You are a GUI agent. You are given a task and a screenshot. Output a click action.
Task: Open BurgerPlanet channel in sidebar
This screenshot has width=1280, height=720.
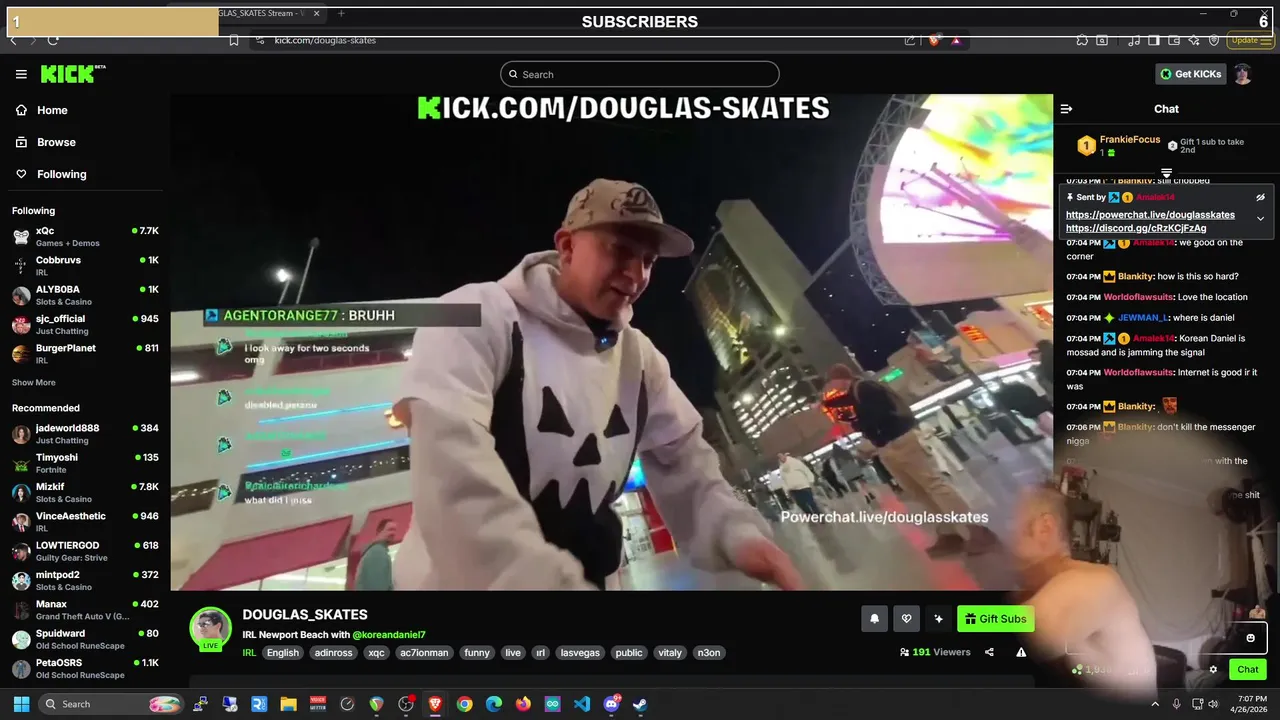tap(85, 354)
